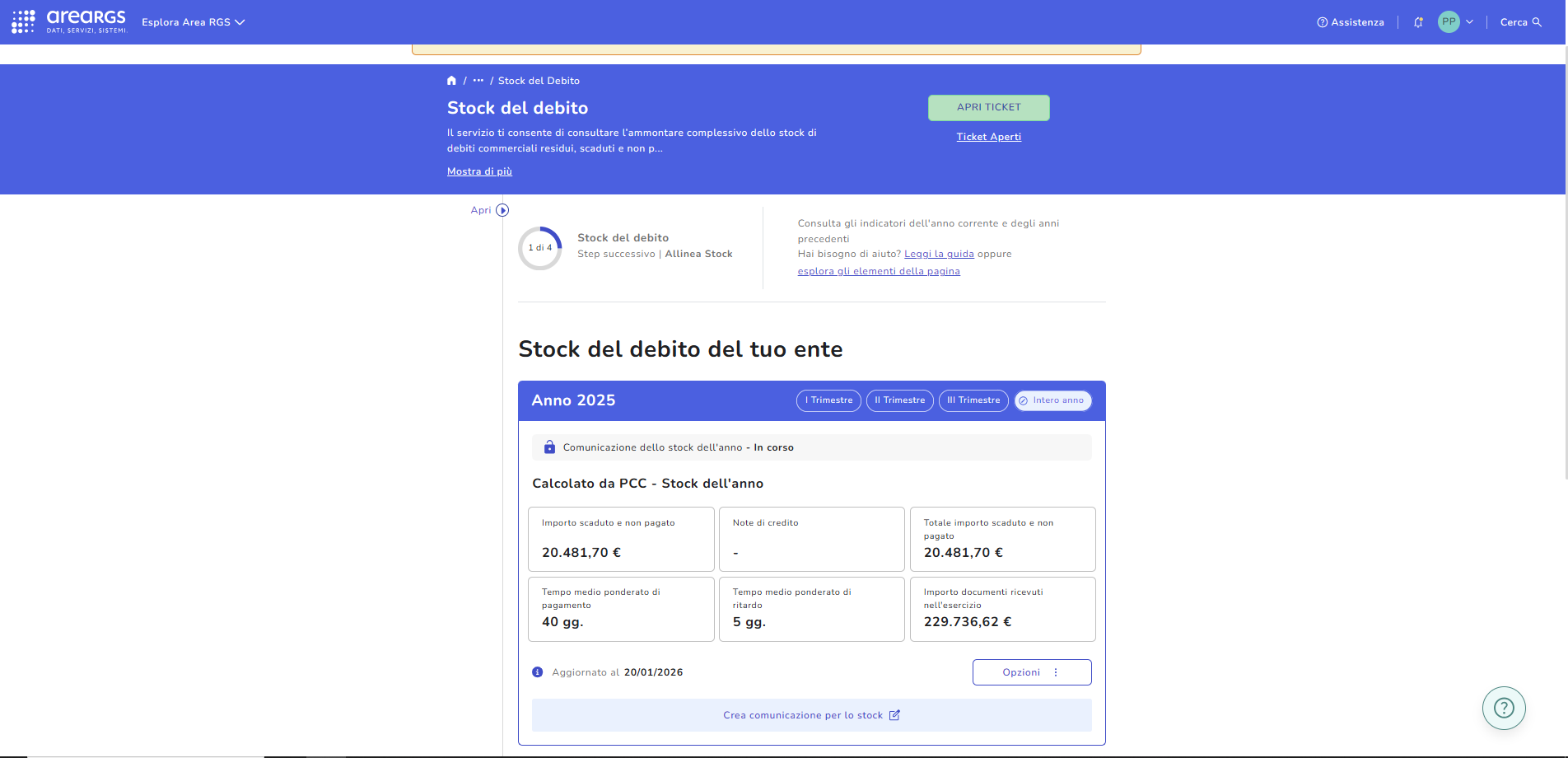Click the areaRGS logo

[86, 21]
